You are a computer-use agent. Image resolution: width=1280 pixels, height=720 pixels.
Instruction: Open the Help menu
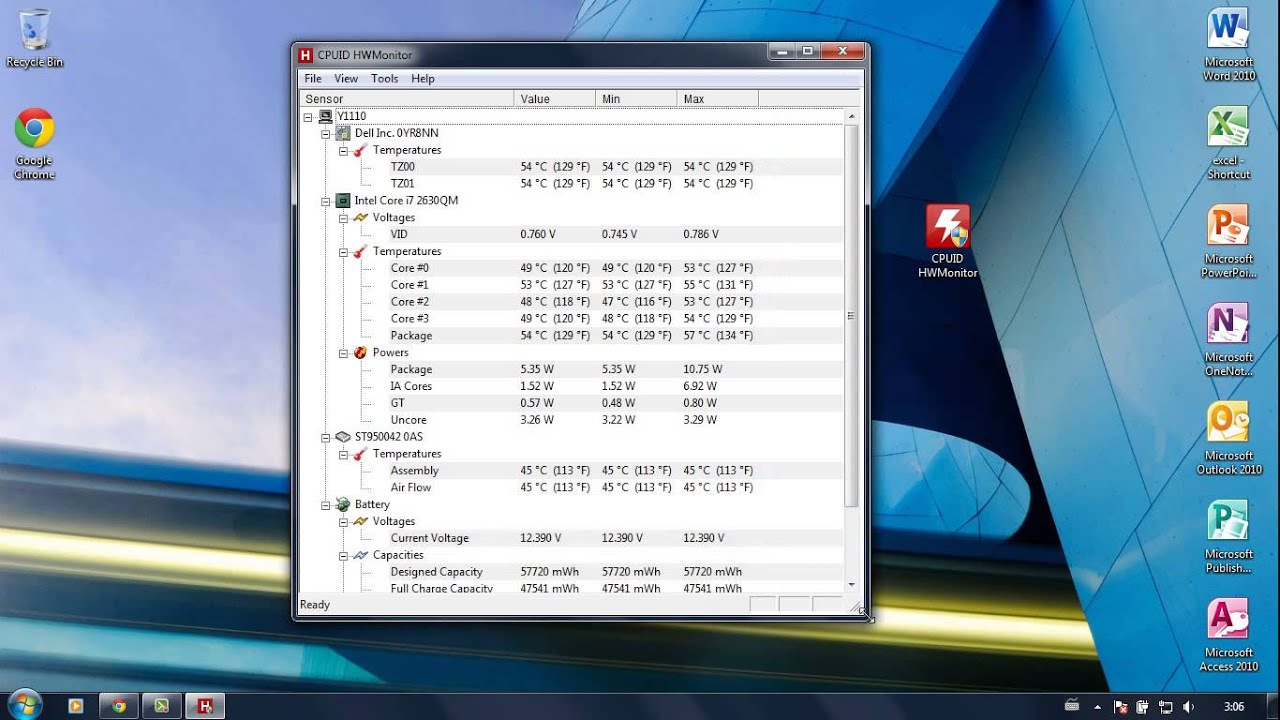click(423, 78)
